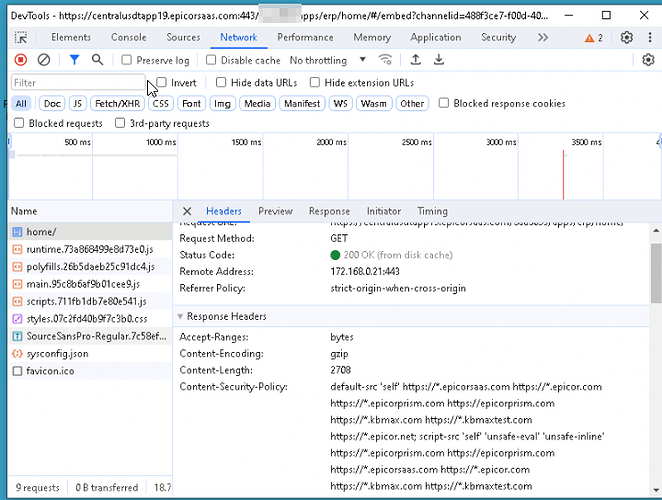This screenshot has height=500, width=662.
Task: Select favicon.ico request
Action: coord(90,371)
